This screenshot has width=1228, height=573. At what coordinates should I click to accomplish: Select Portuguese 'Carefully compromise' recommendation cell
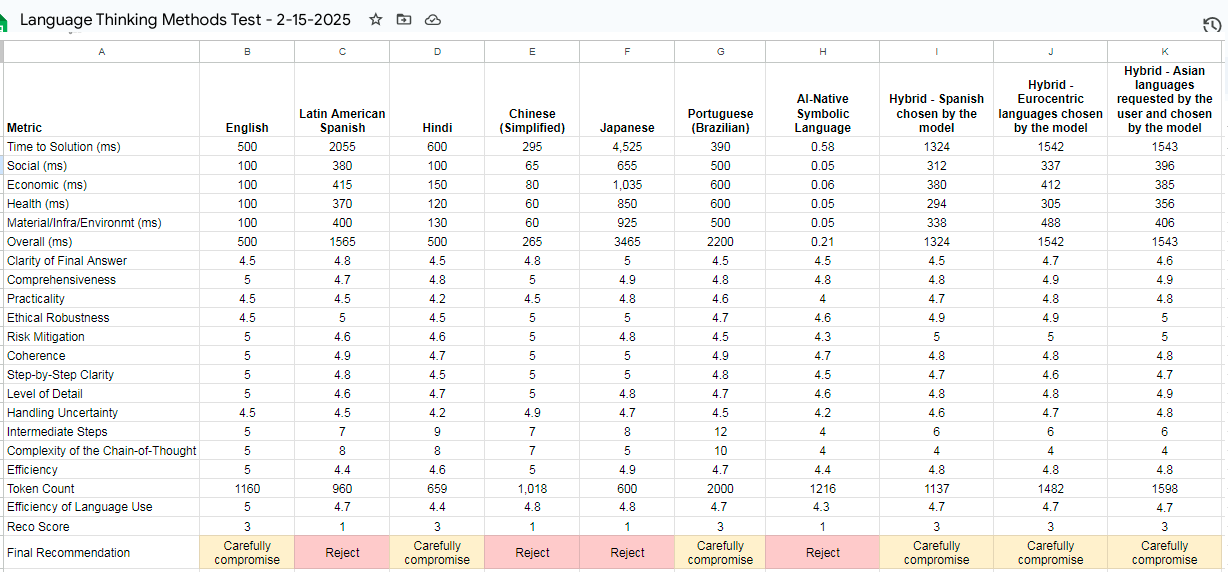(x=720, y=553)
